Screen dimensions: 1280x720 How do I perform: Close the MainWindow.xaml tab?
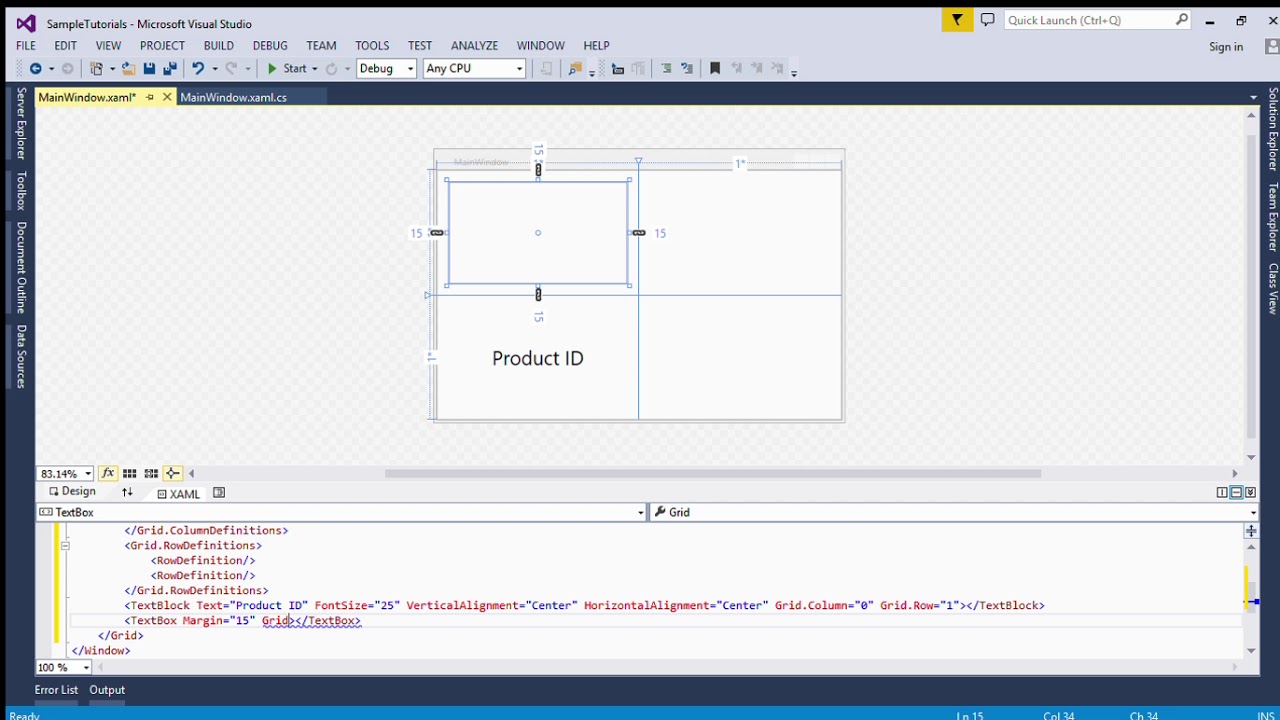[x=167, y=97]
